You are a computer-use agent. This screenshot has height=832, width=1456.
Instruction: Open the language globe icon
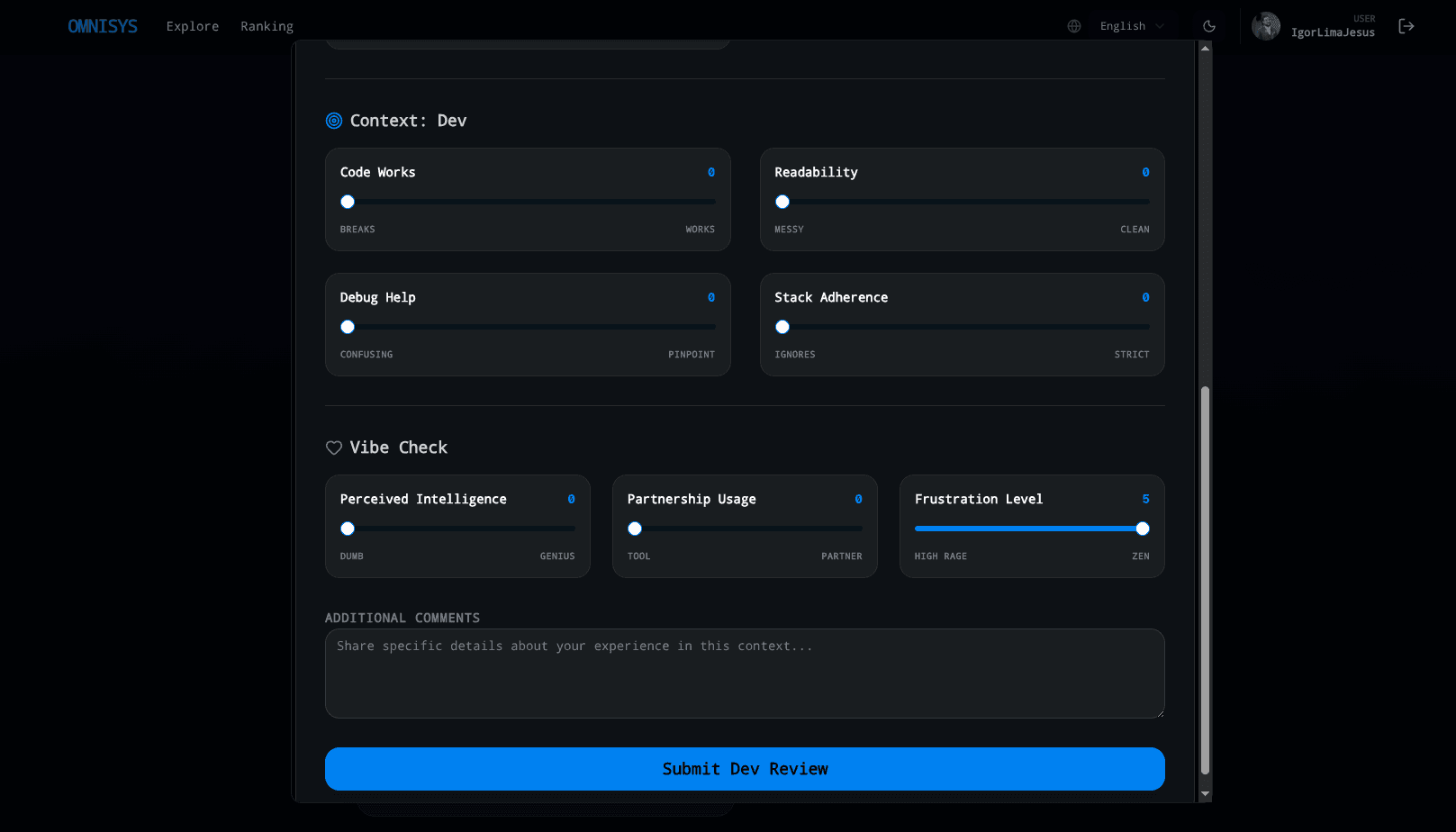coord(1073,26)
